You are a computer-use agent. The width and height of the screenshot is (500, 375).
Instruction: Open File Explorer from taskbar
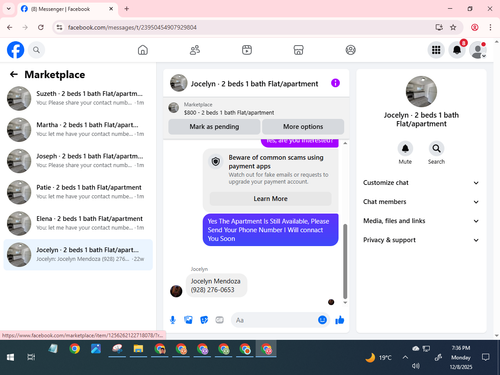pyautogui.click(x=138, y=349)
